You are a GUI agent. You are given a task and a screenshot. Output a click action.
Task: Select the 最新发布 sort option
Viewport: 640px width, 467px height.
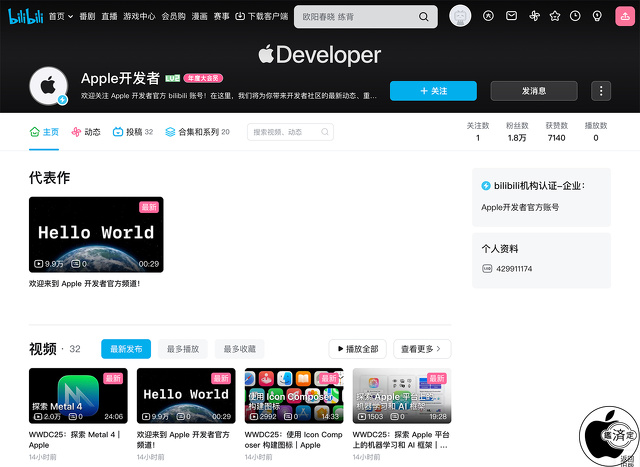[x=126, y=349]
